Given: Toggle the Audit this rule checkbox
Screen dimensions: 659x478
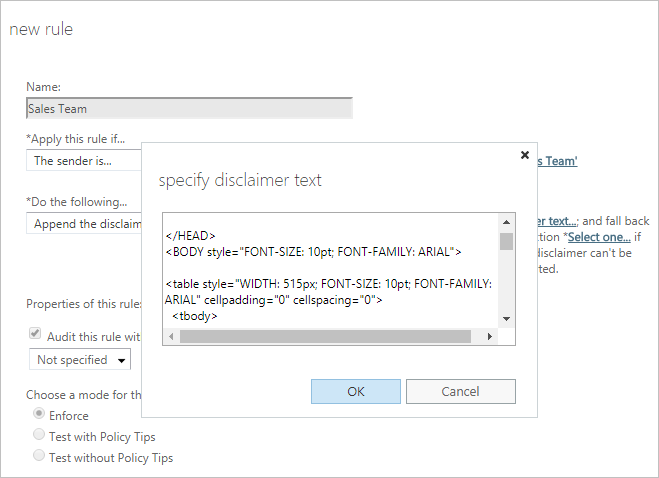Looking at the screenshot, I should 35,334.
